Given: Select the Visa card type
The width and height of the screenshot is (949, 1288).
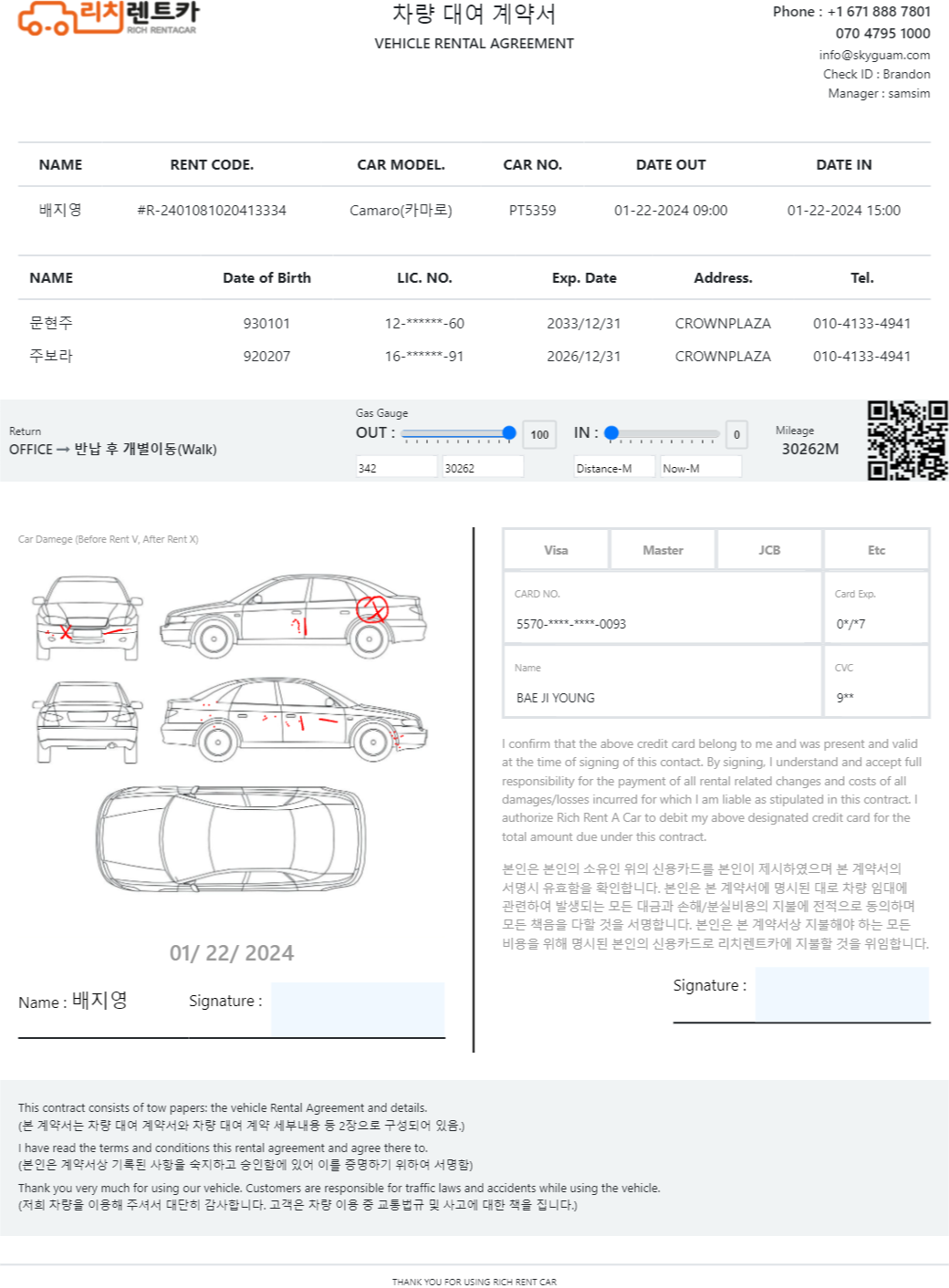Looking at the screenshot, I should (x=556, y=550).
